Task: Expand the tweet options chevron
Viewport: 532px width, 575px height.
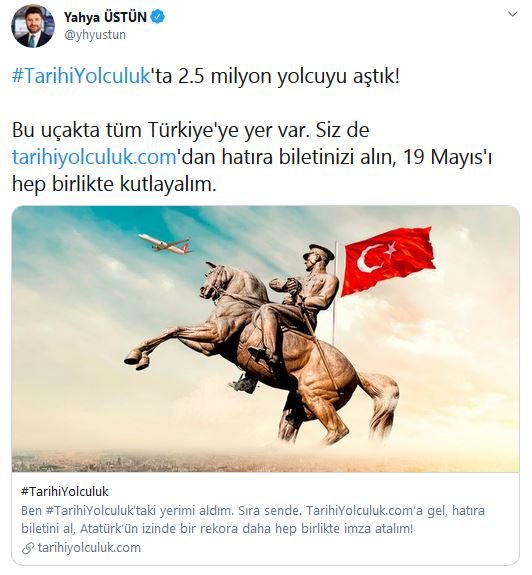Action: [x=512, y=14]
